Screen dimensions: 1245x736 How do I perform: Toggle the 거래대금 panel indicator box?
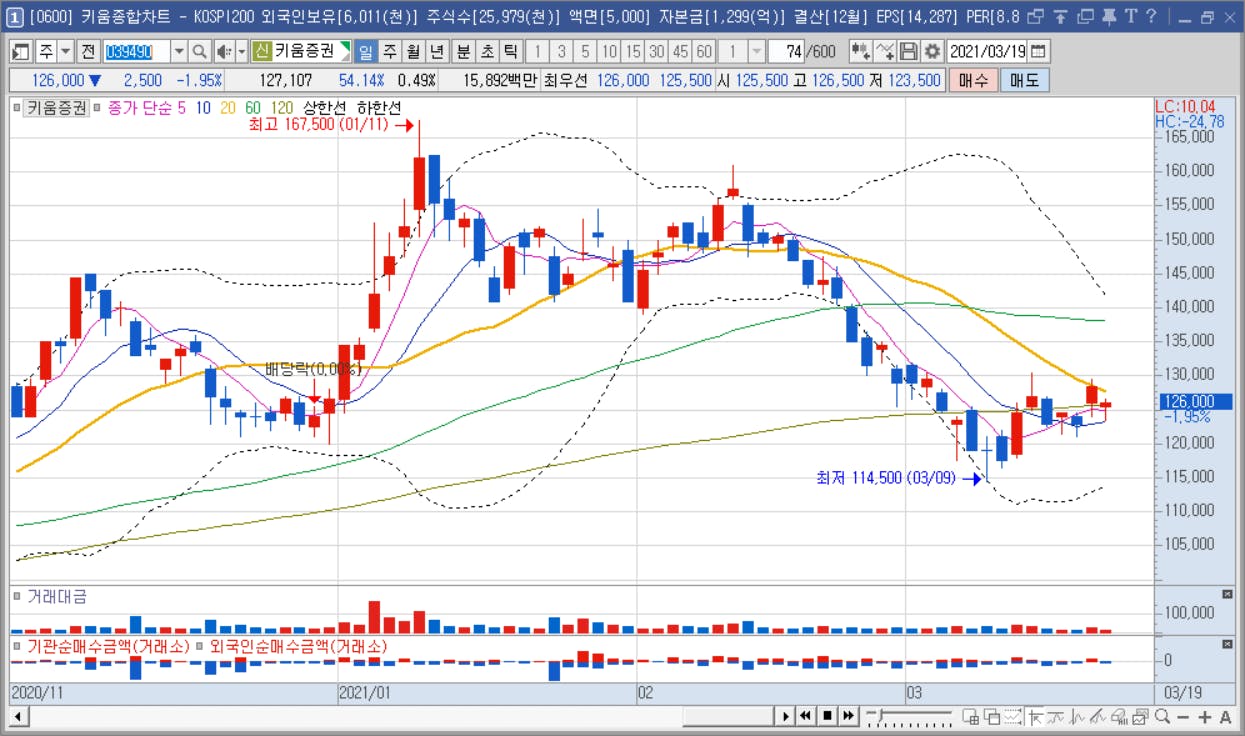pos(17,596)
